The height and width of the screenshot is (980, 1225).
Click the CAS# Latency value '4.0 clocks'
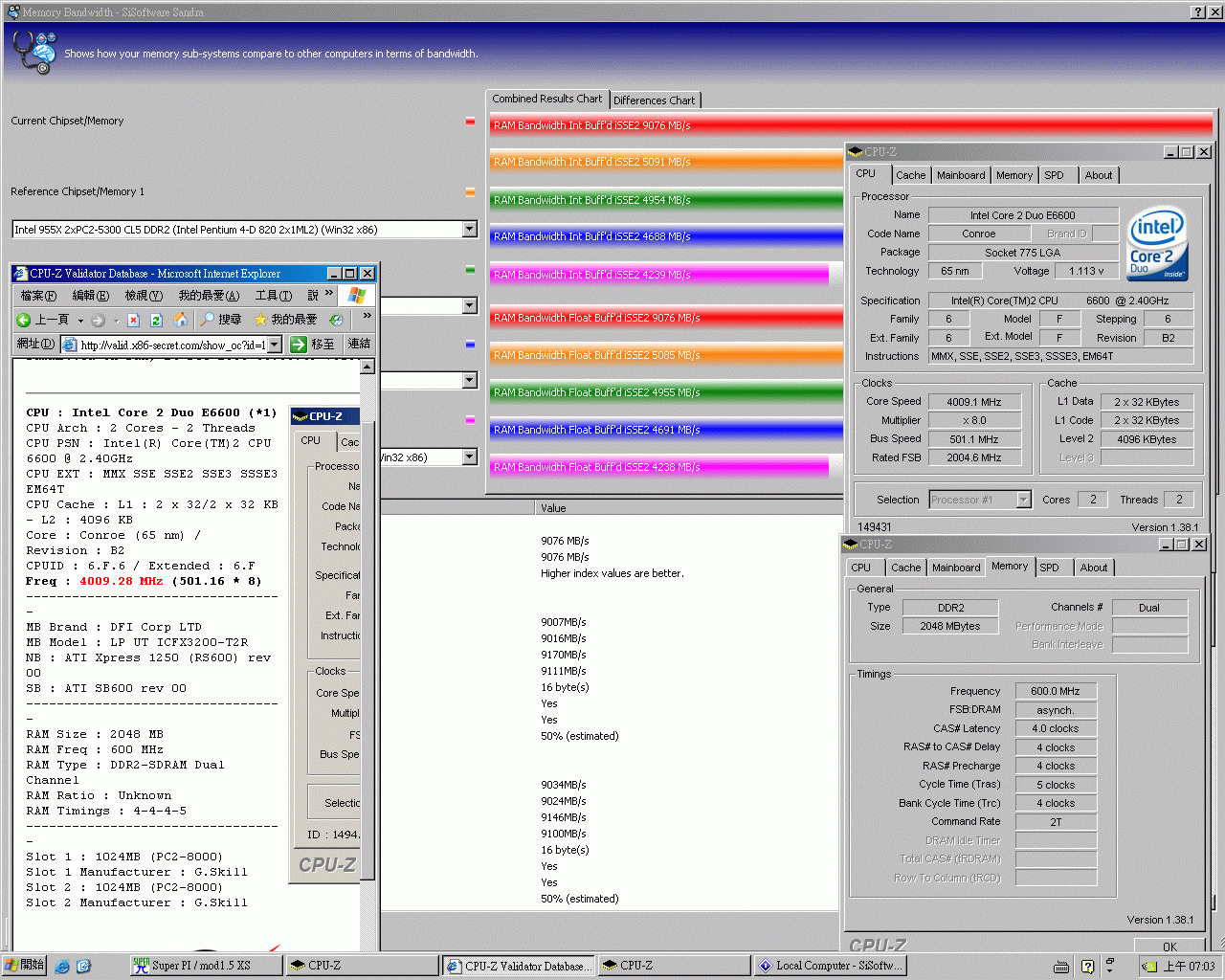pyautogui.click(x=1056, y=728)
